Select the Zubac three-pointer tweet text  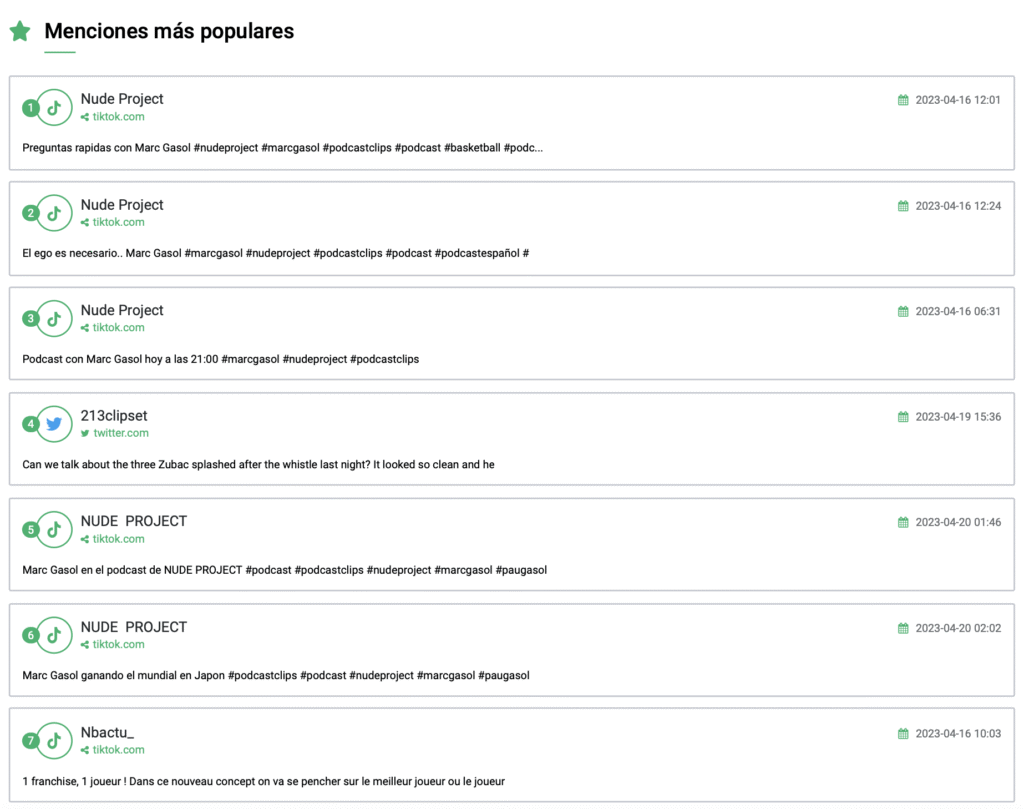click(x=258, y=464)
